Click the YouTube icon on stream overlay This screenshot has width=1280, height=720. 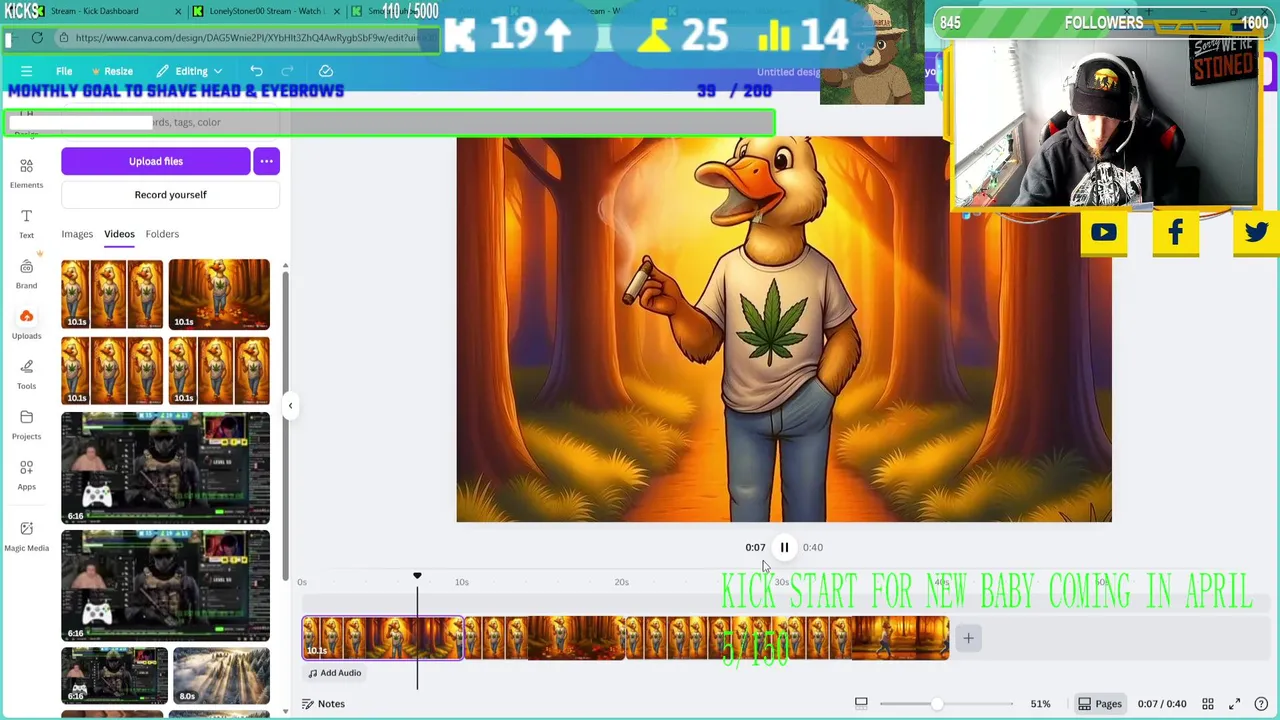coord(1104,233)
